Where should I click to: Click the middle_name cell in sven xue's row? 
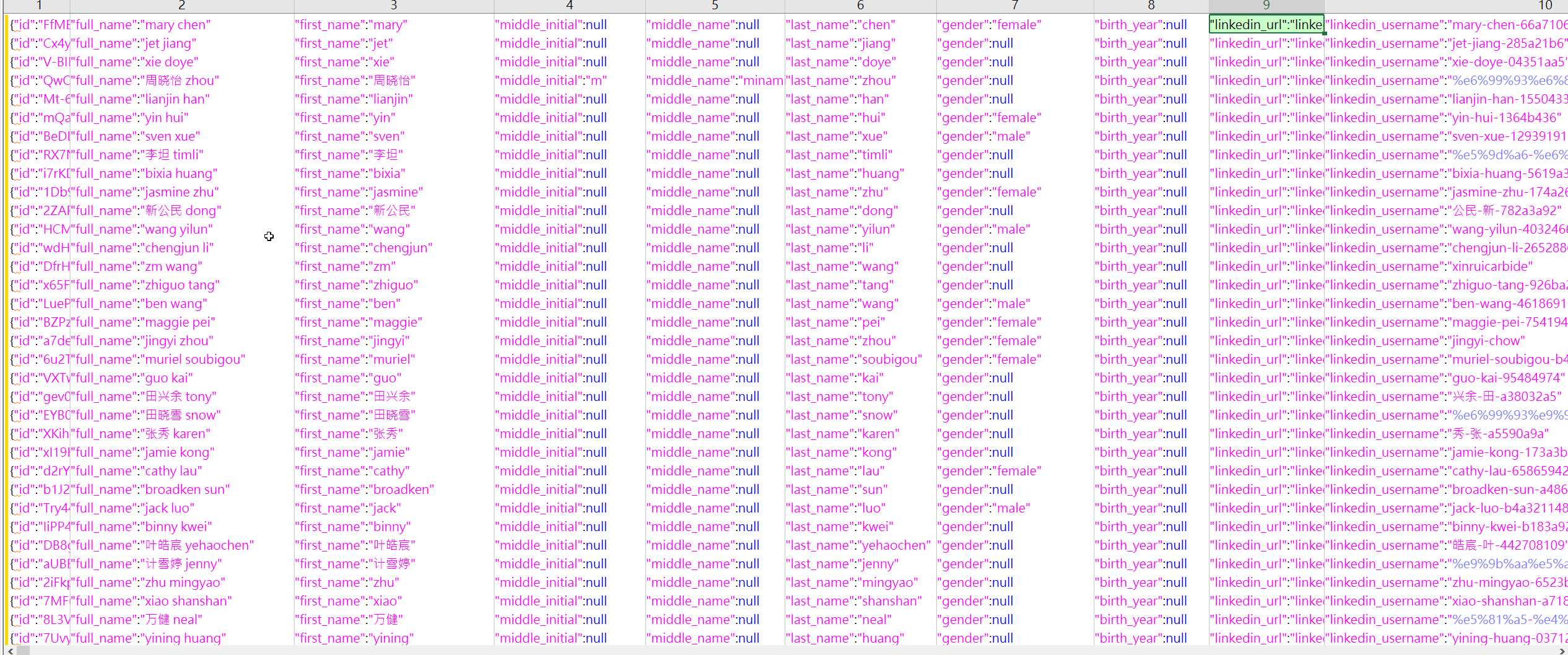715,136
